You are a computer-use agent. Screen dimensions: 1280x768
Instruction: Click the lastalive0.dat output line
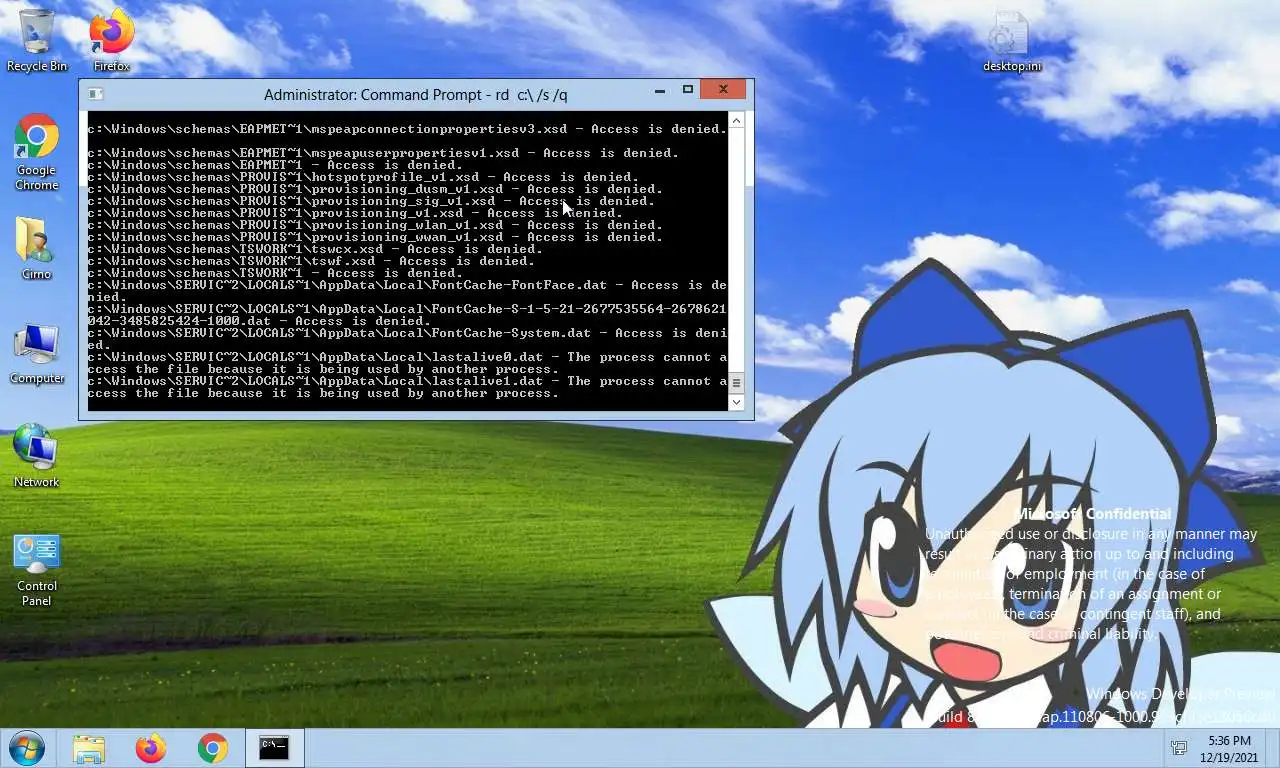click(x=407, y=363)
